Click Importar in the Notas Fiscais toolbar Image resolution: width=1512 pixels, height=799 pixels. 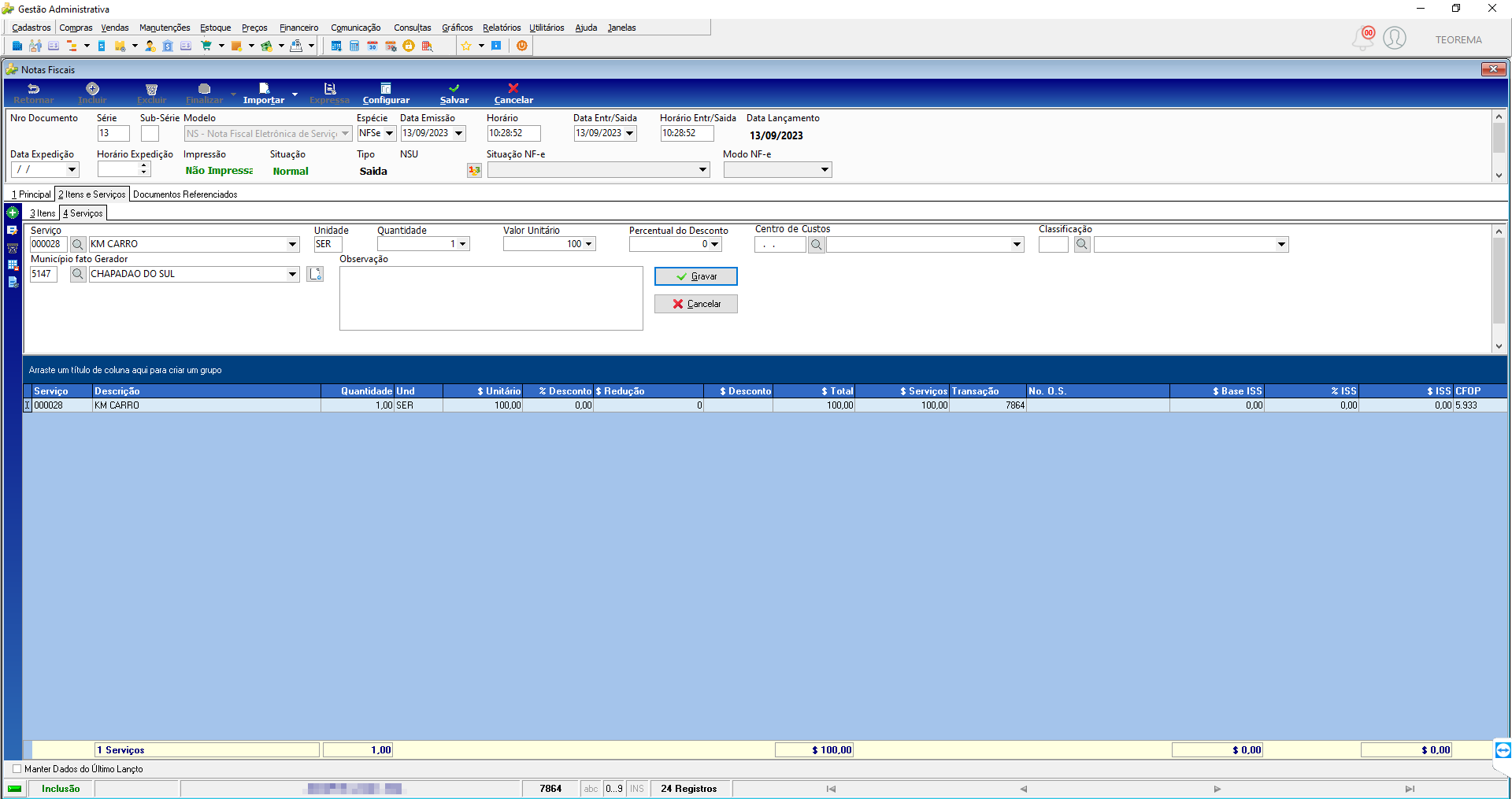tap(264, 94)
